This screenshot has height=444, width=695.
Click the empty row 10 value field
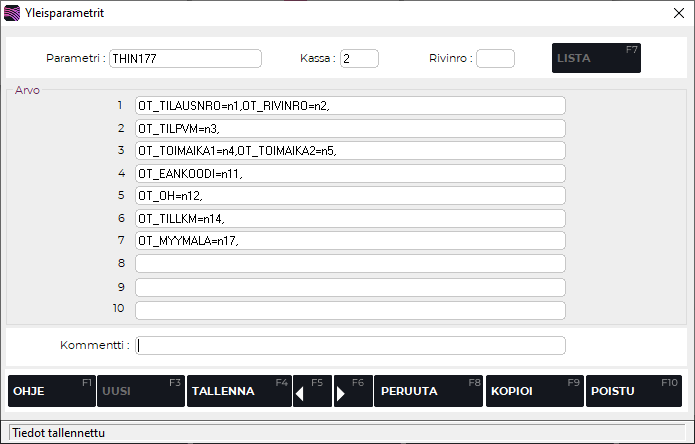(x=350, y=310)
